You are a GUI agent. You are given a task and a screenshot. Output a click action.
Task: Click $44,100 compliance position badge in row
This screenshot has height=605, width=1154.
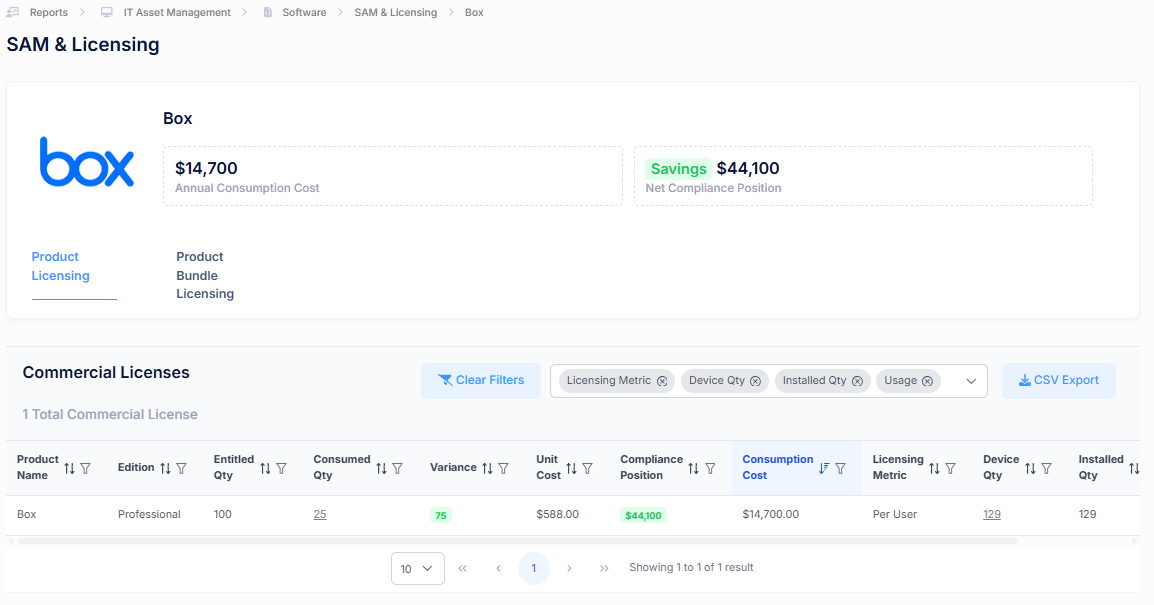[643, 515]
